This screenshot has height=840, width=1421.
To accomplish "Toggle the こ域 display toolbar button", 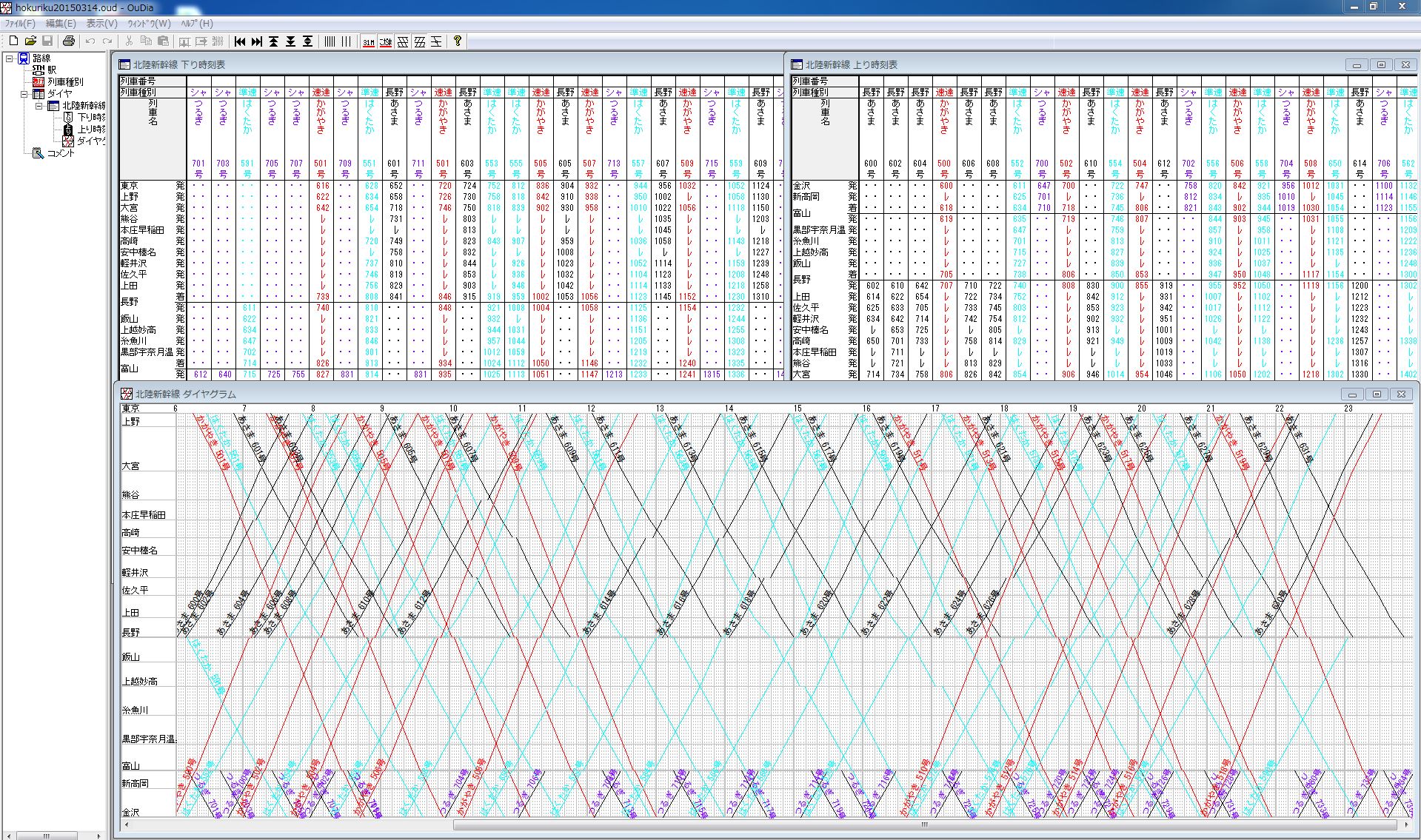I will (385, 41).
